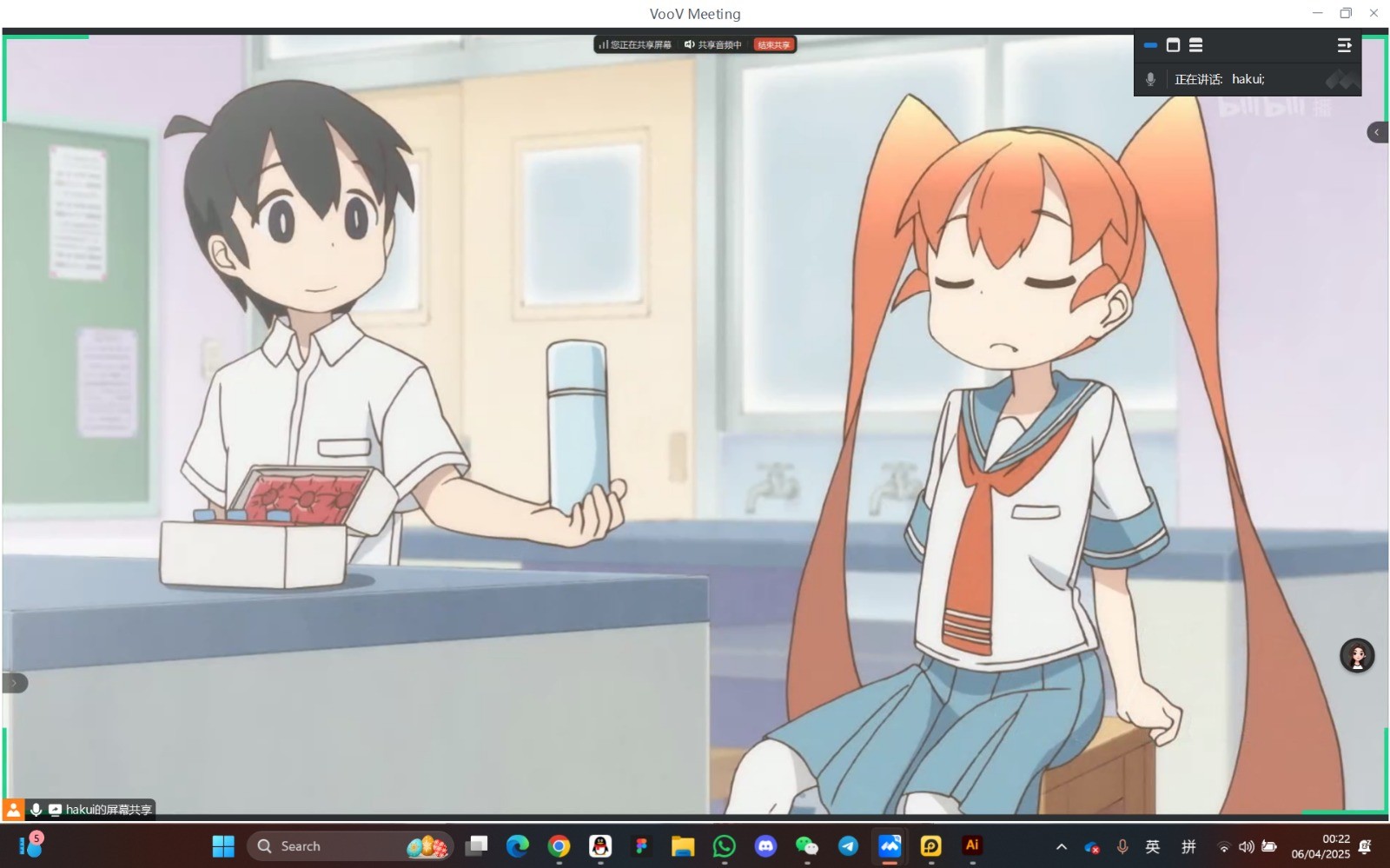Launch Microsoft Edge from taskbar
The width and height of the screenshot is (1390, 868).
point(518,846)
